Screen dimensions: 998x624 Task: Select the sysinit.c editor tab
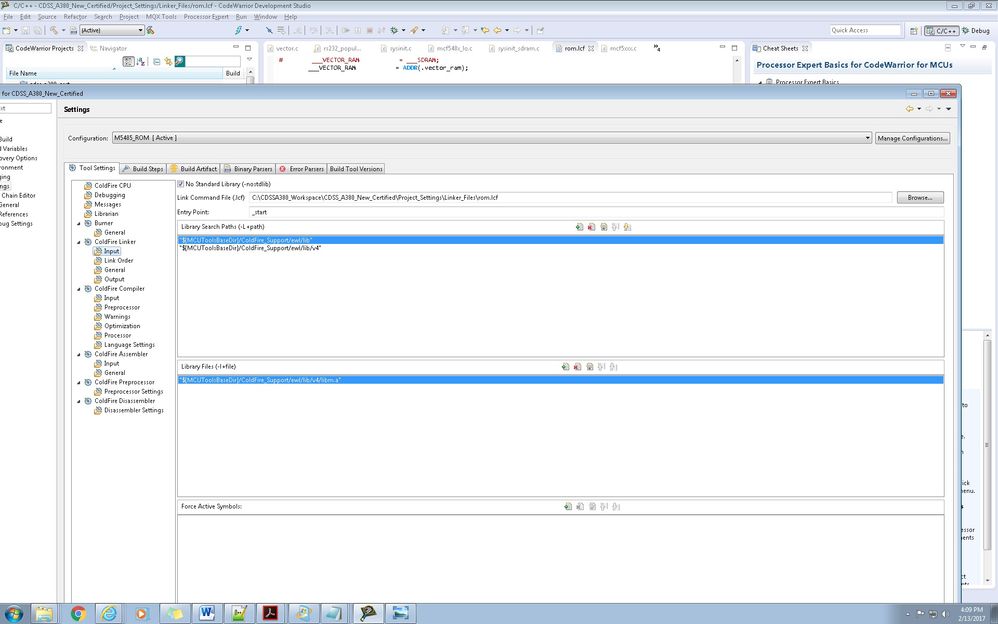coord(395,48)
